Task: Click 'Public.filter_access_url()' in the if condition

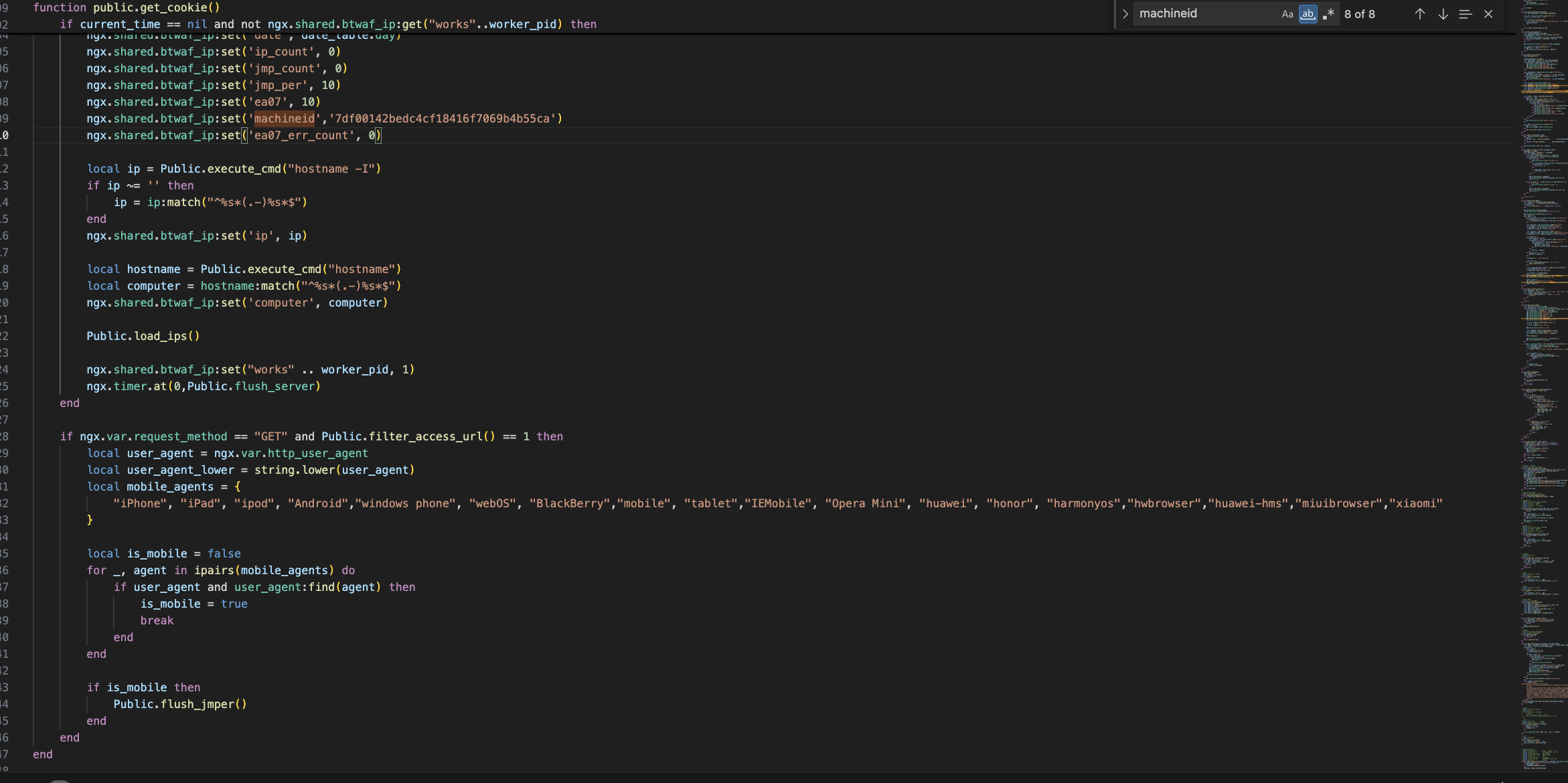Action: click(408, 436)
